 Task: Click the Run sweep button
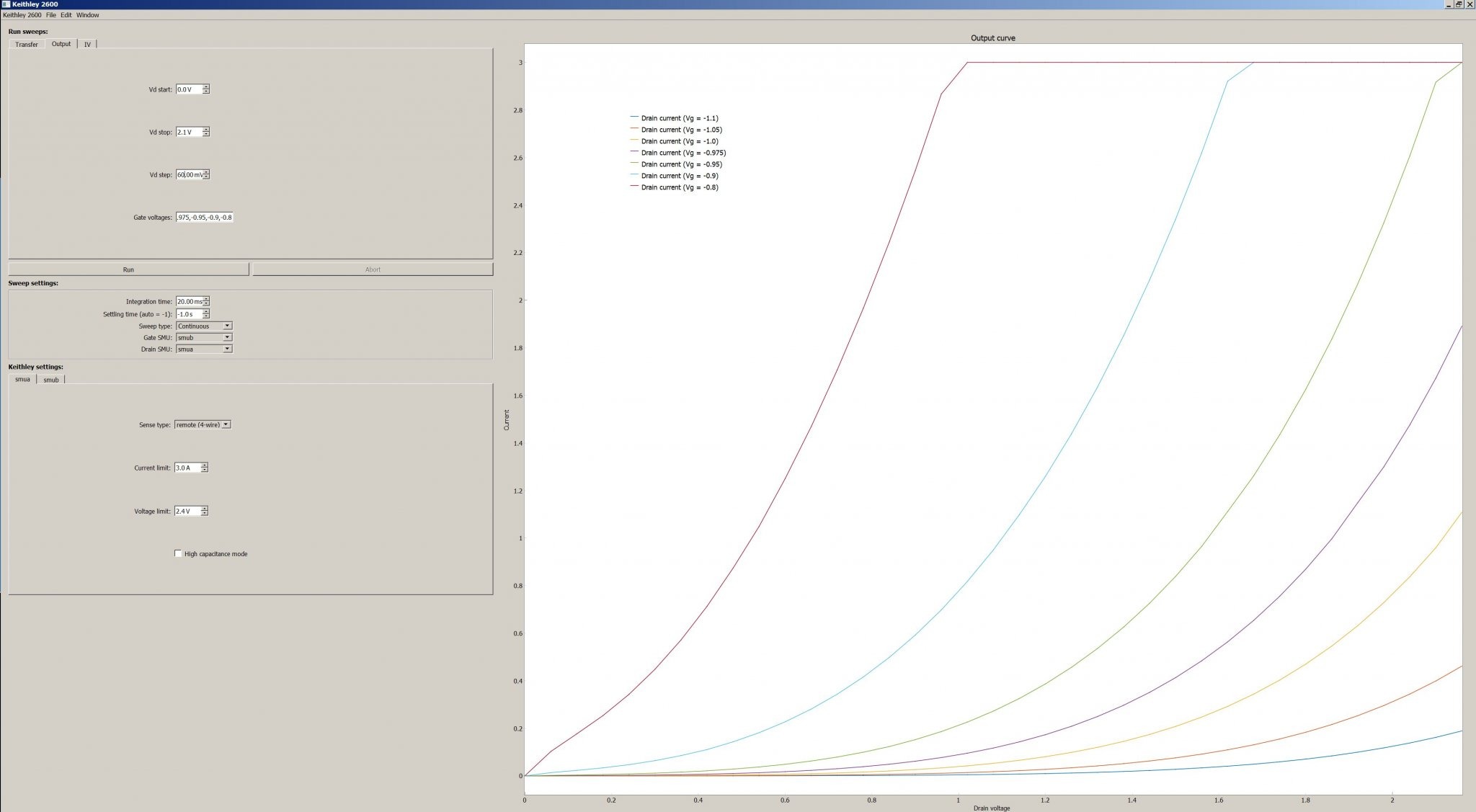(128, 269)
